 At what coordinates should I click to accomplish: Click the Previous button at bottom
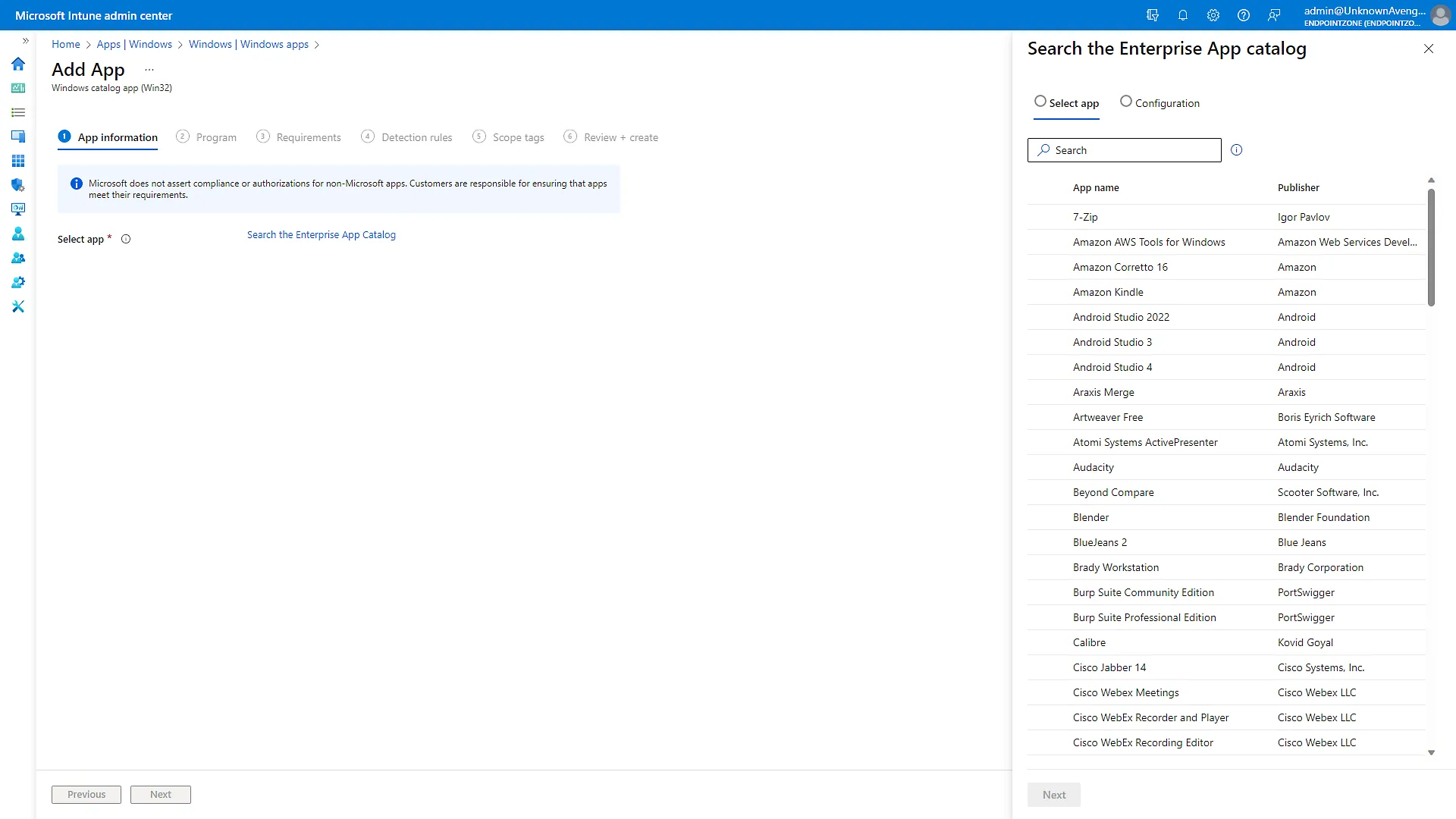click(x=86, y=794)
